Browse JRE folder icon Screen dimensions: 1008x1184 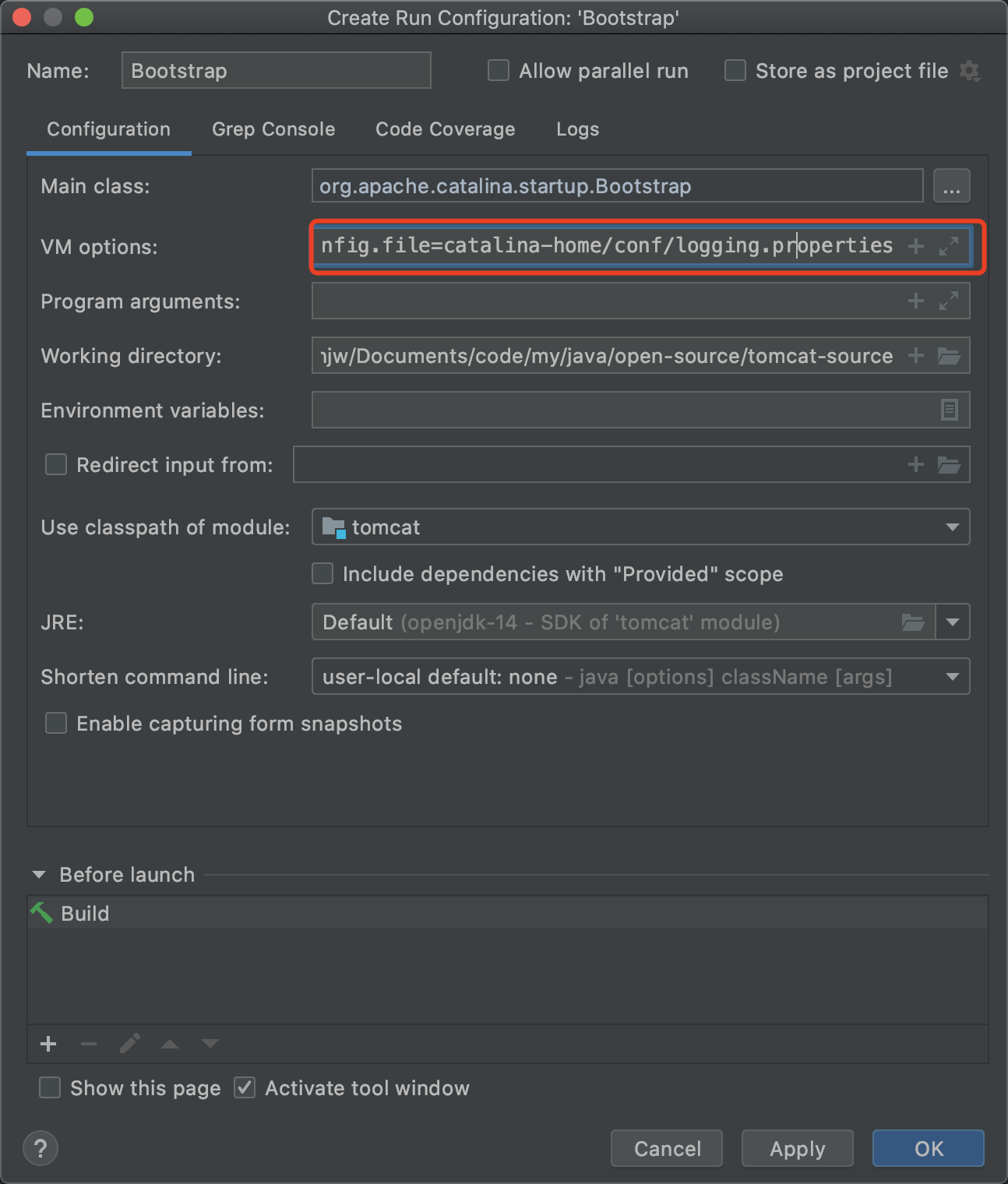click(913, 622)
